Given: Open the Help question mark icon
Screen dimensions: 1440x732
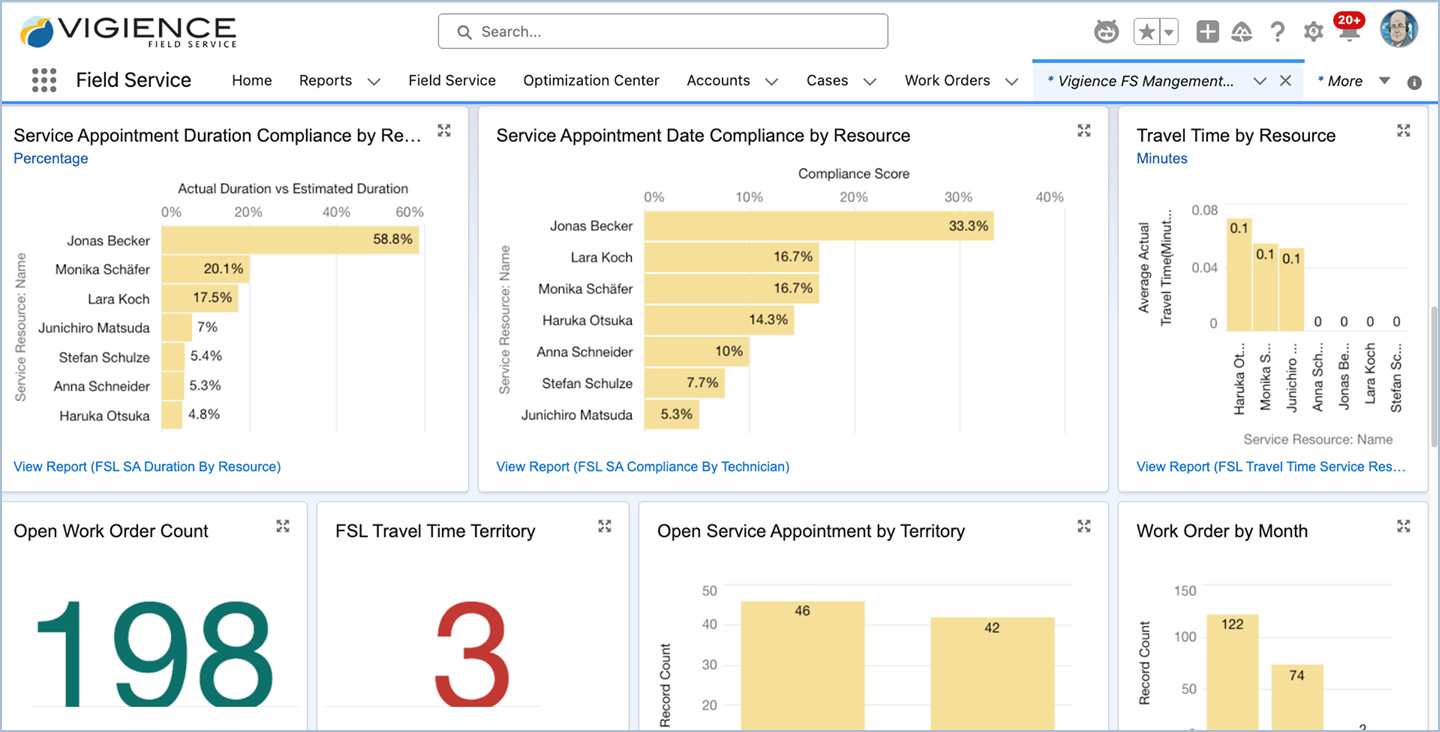Looking at the screenshot, I should click(1277, 32).
